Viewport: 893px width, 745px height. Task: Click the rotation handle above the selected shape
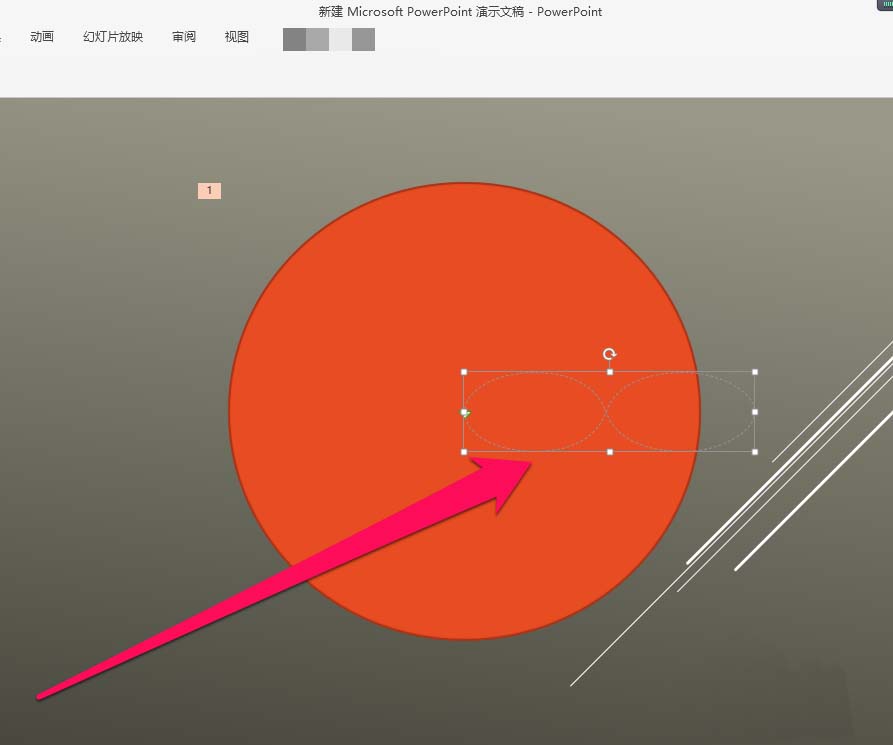tap(609, 354)
